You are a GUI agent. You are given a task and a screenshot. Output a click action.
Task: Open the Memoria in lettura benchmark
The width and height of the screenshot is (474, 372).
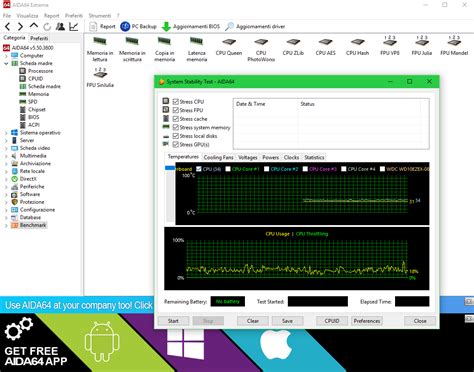pyautogui.click(x=100, y=49)
